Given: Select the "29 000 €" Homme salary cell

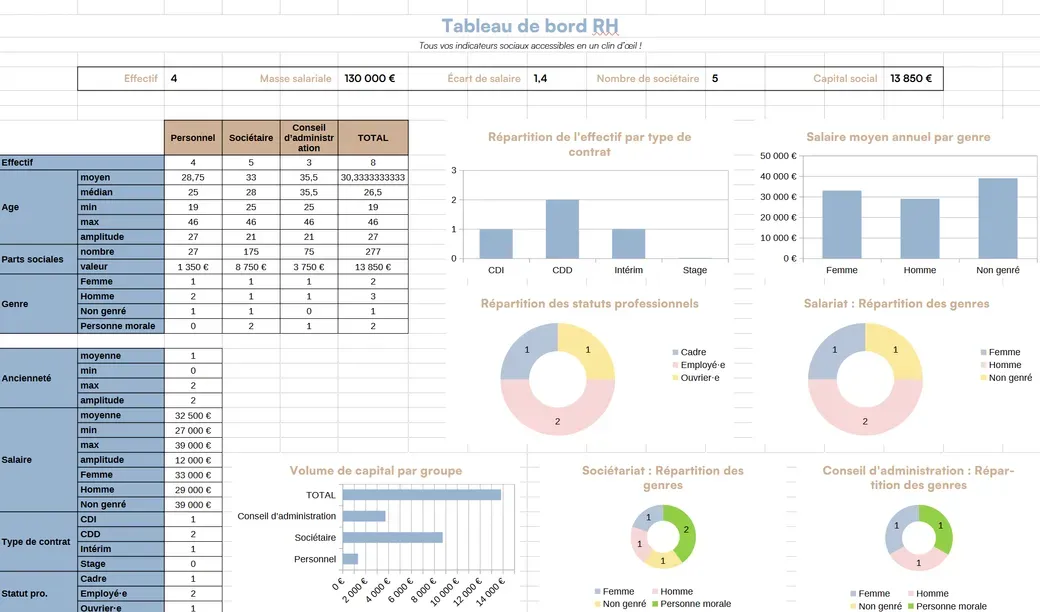Looking at the screenshot, I should 193,489.
